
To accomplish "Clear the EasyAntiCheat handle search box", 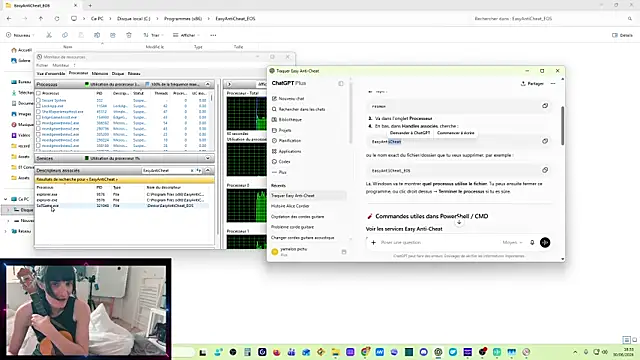I will [192, 171].
